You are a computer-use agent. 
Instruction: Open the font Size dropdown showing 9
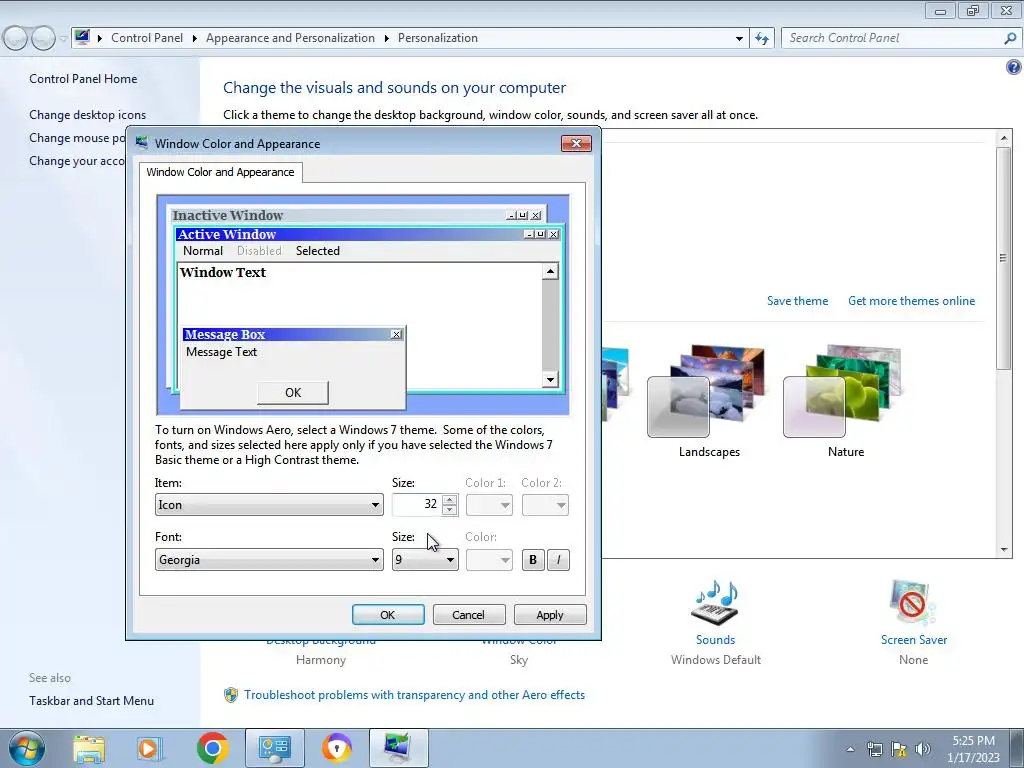click(425, 560)
